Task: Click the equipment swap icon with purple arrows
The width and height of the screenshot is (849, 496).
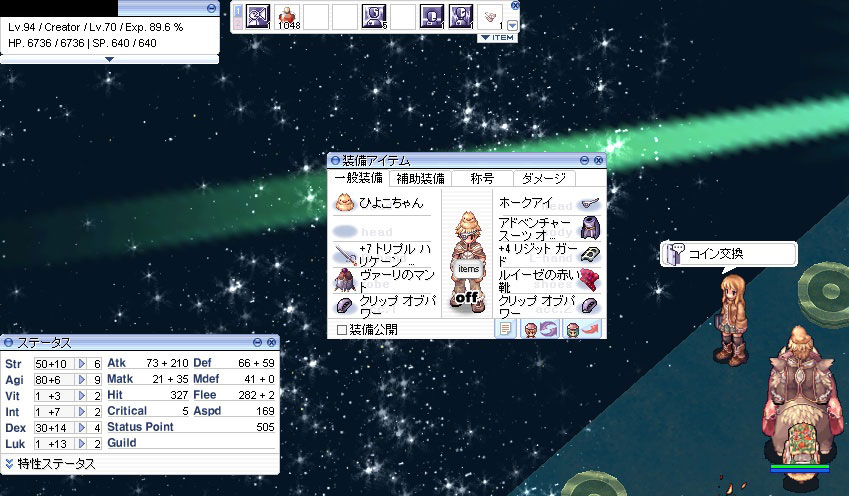Action: pyautogui.click(x=540, y=329)
